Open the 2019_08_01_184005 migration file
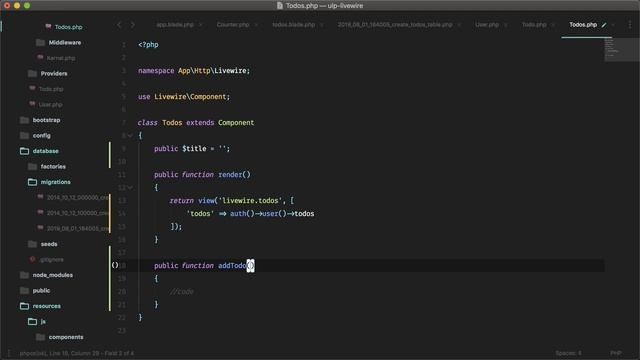Viewport: 640px width, 360px height. 78,229
